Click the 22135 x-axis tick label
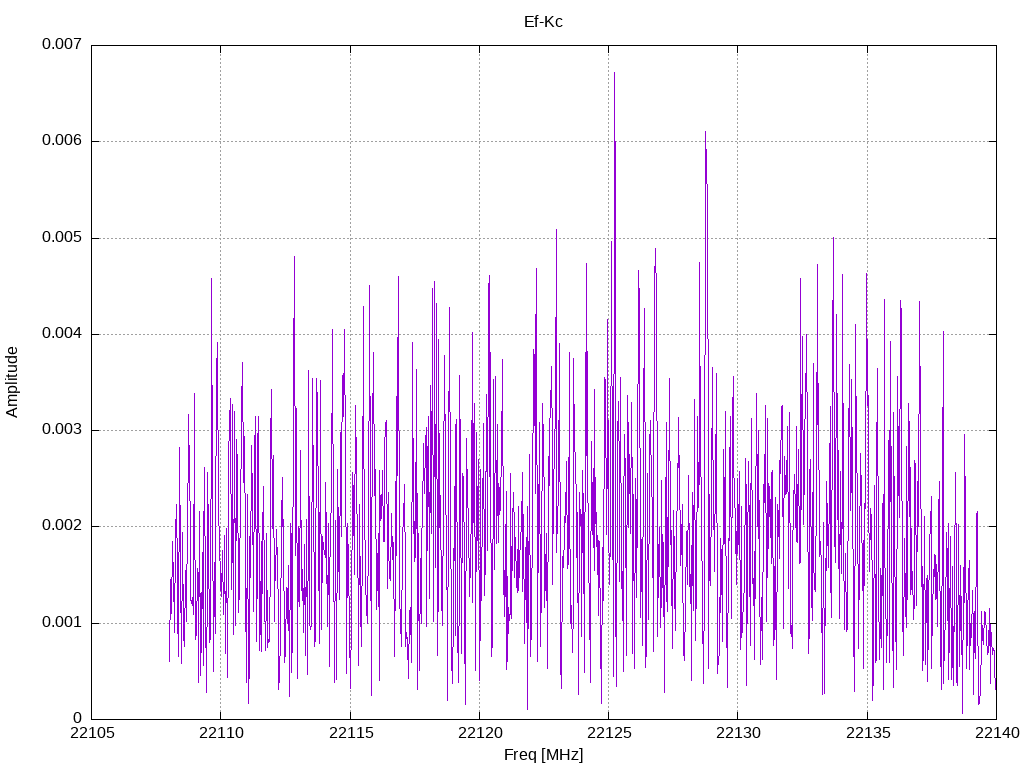The image size is (1024, 768). (x=868, y=733)
